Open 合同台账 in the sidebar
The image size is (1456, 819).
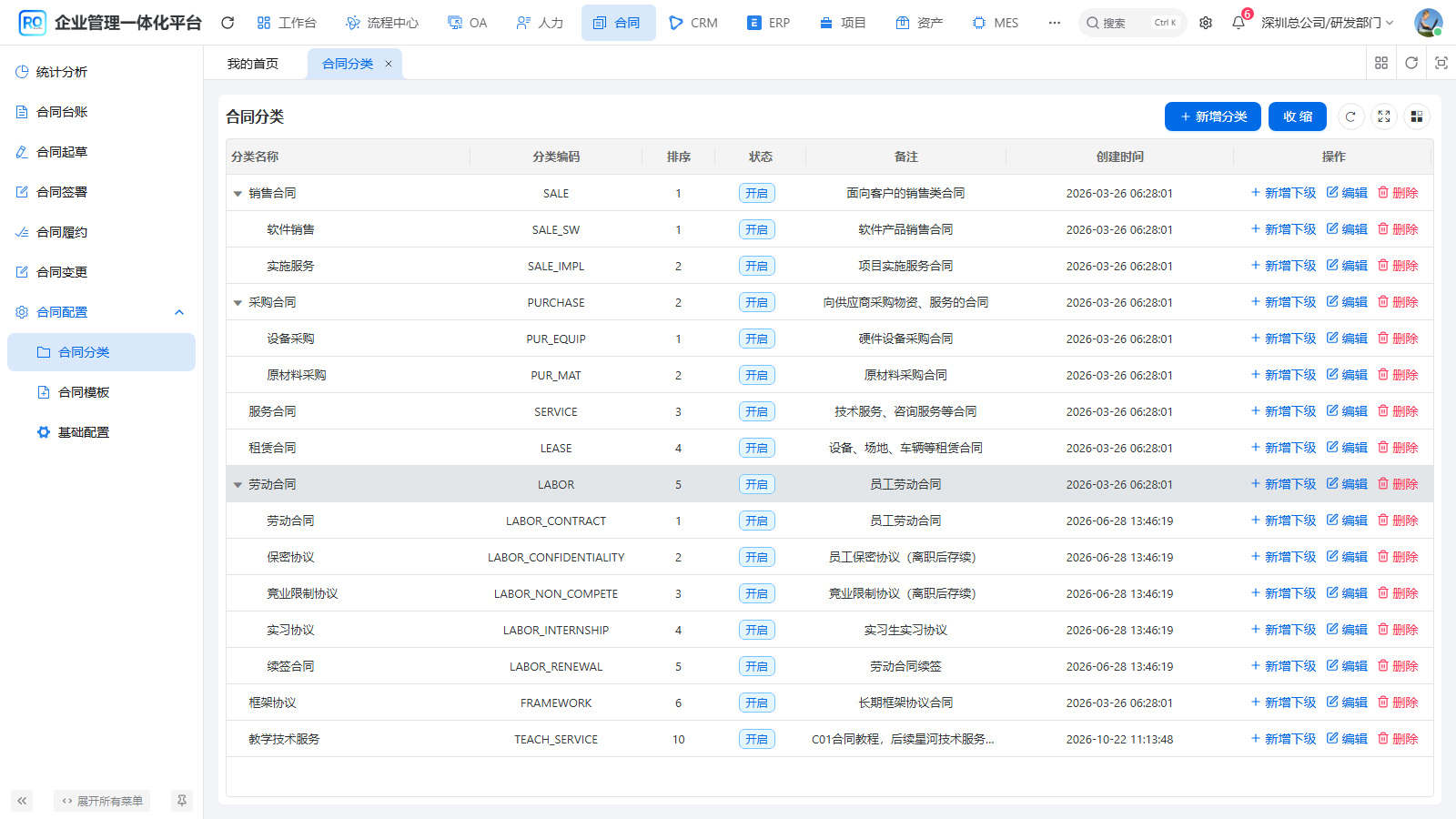pos(102,112)
